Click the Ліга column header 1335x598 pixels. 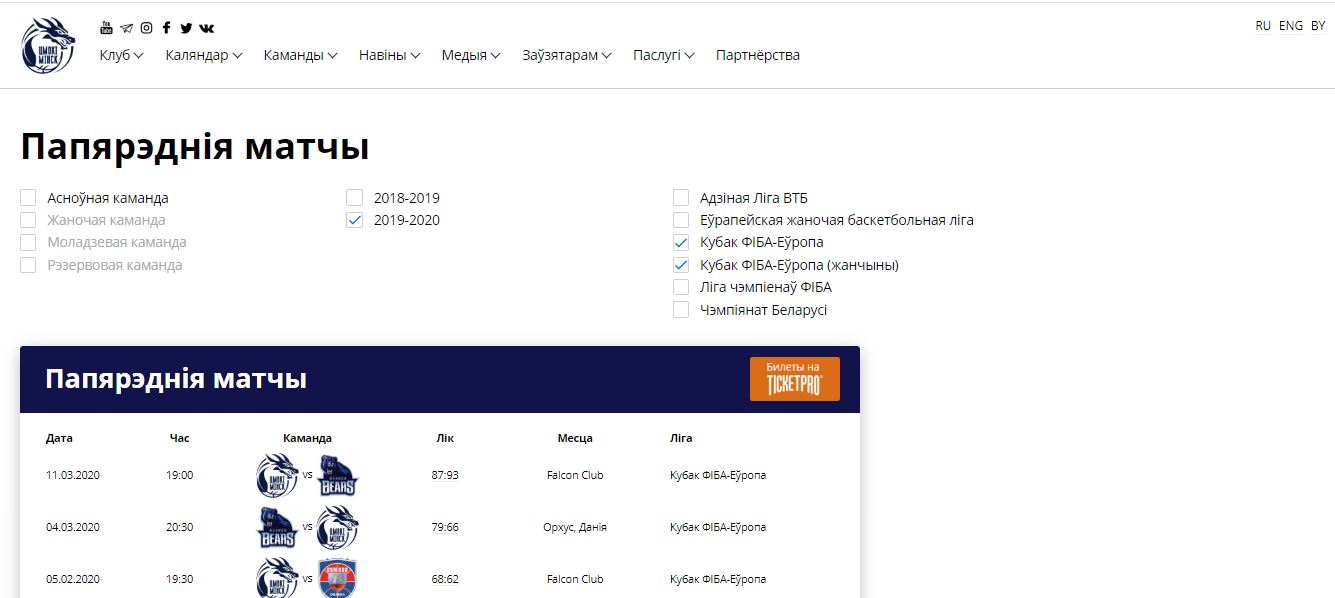(681, 438)
